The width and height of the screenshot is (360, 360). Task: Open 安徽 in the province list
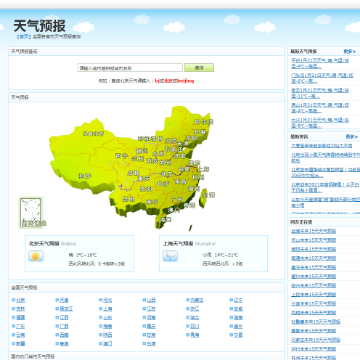coord(238,309)
